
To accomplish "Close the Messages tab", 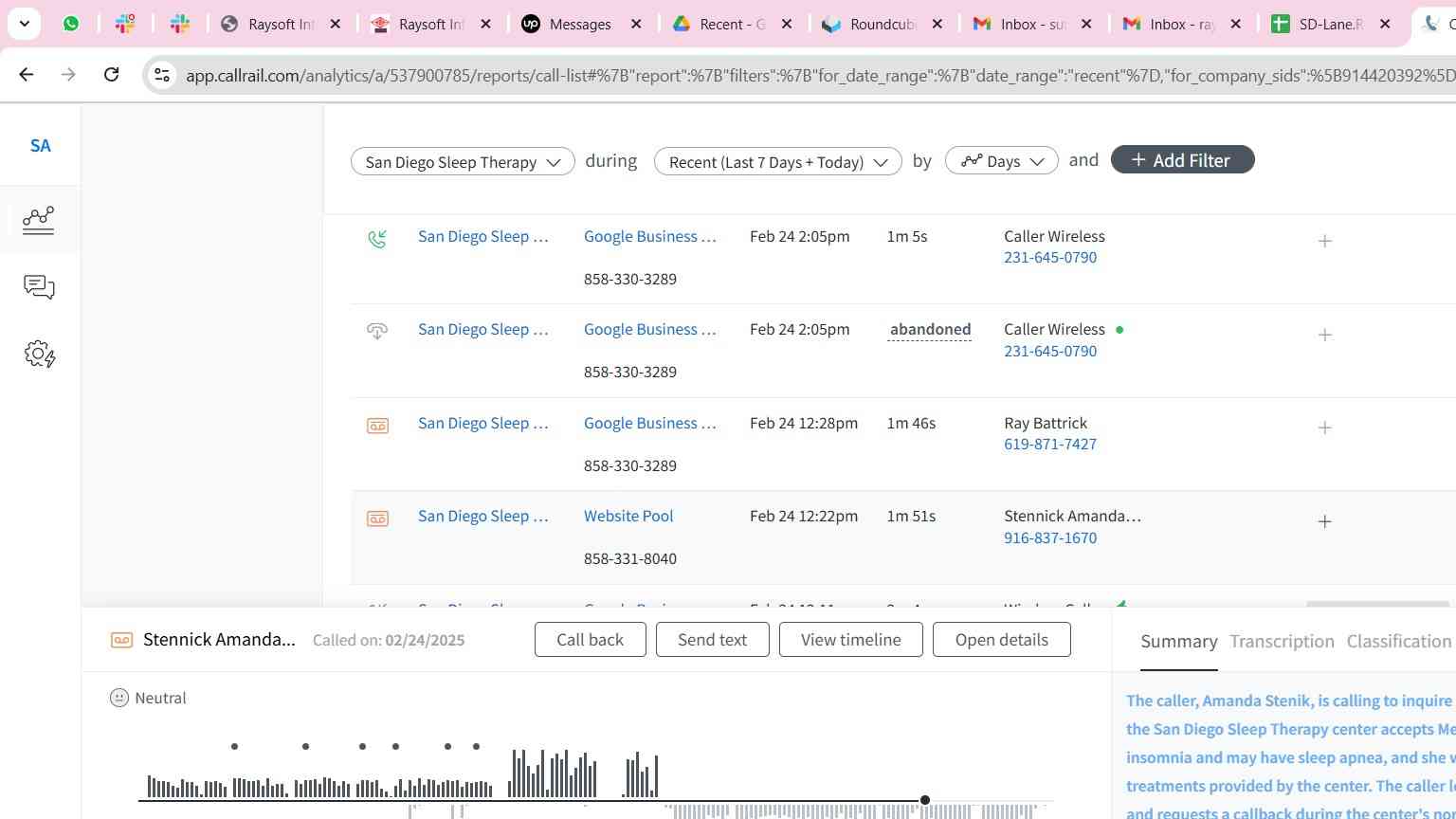I will click(636, 24).
